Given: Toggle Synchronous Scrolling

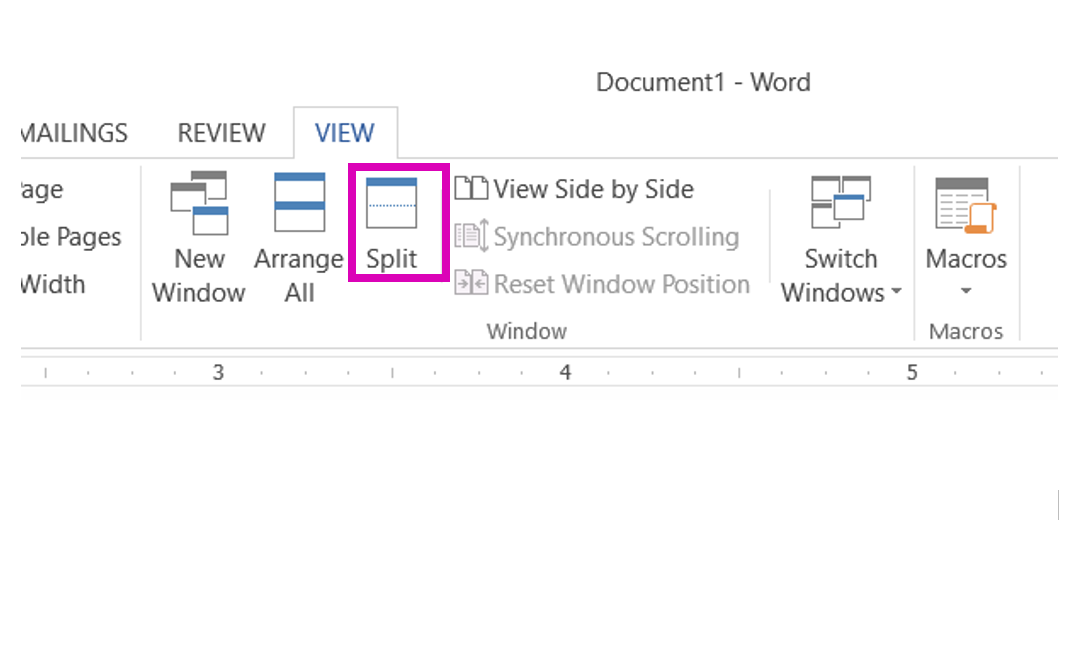Looking at the screenshot, I should point(597,236).
